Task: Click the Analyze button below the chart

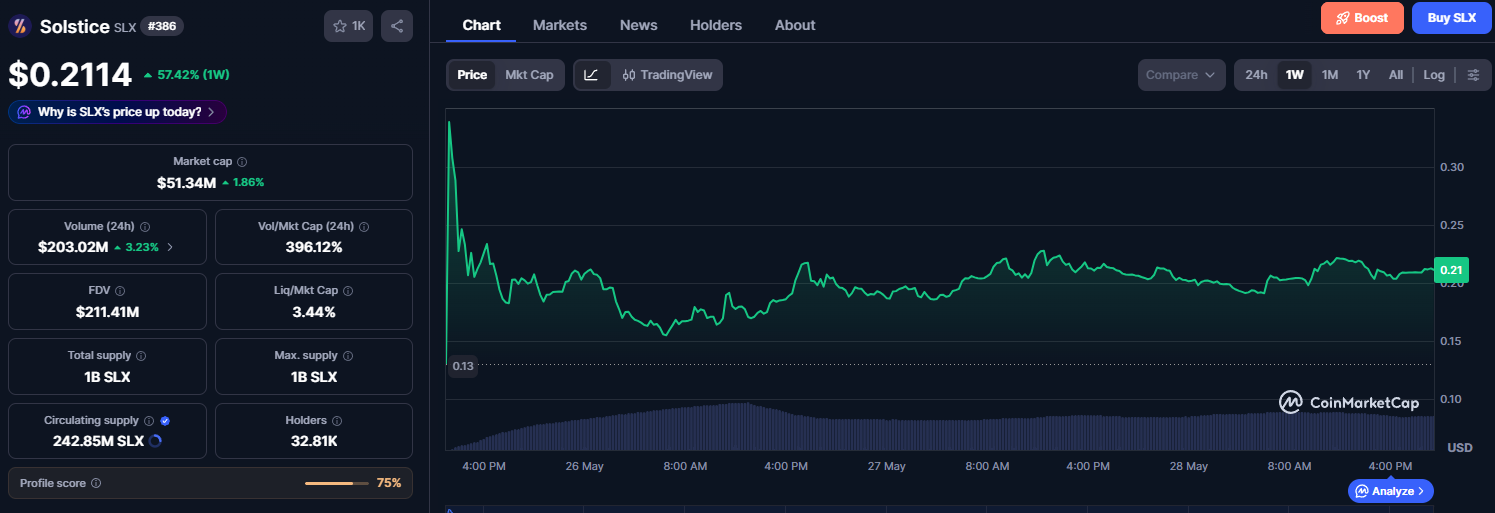Action: (x=1390, y=491)
